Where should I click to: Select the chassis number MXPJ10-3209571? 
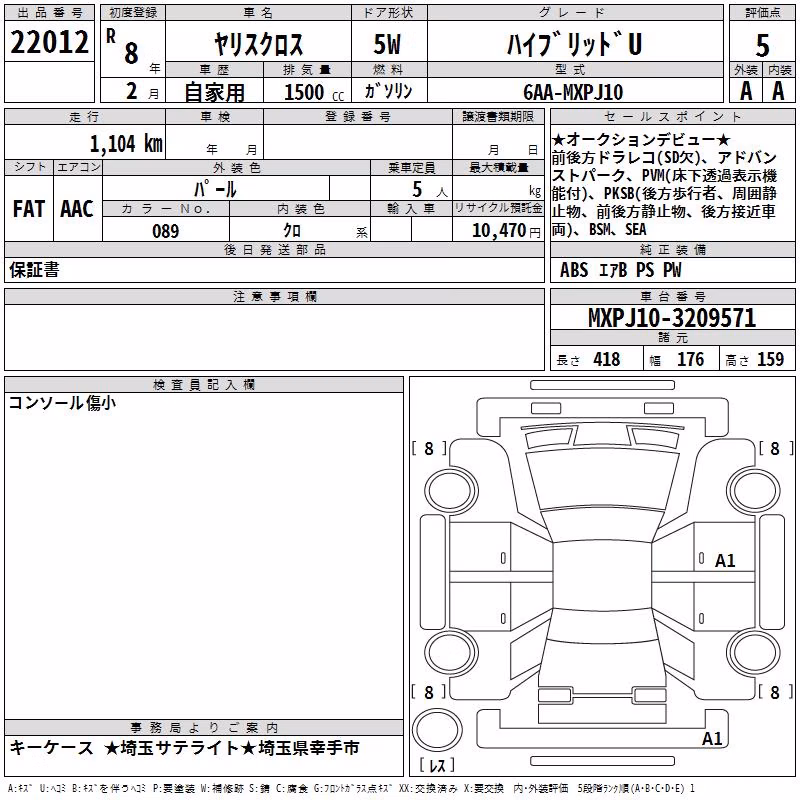tap(672, 318)
